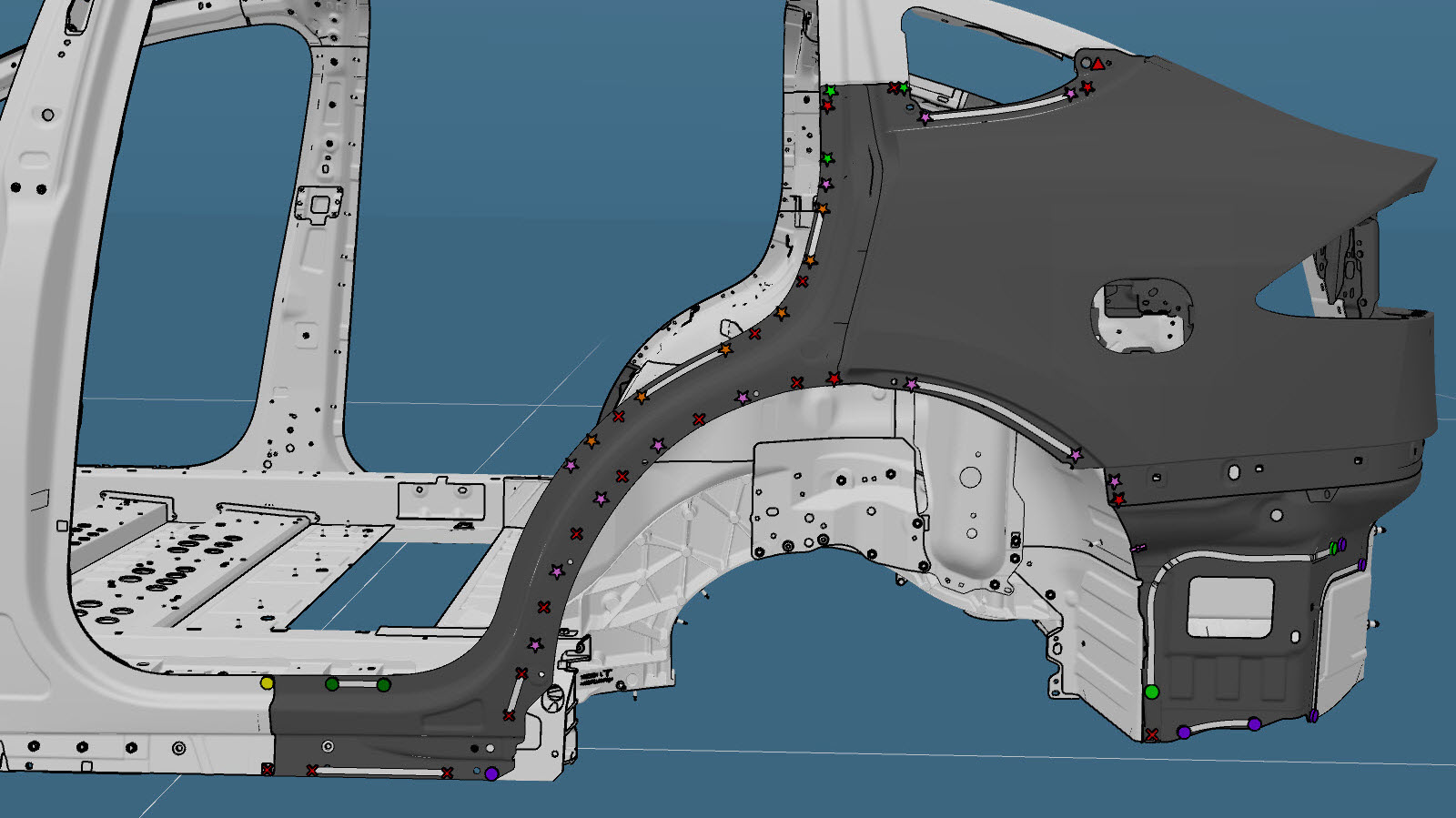Select the pink star at rear wheel arch end

[x=1077, y=455]
